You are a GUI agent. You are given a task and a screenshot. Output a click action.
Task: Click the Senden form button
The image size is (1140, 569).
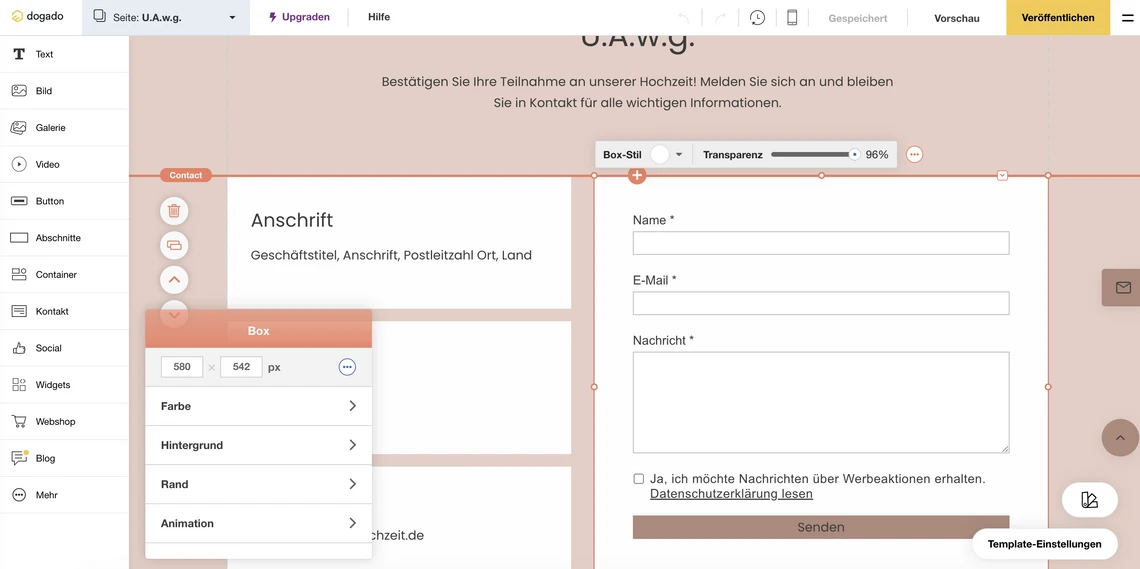tap(821, 528)
